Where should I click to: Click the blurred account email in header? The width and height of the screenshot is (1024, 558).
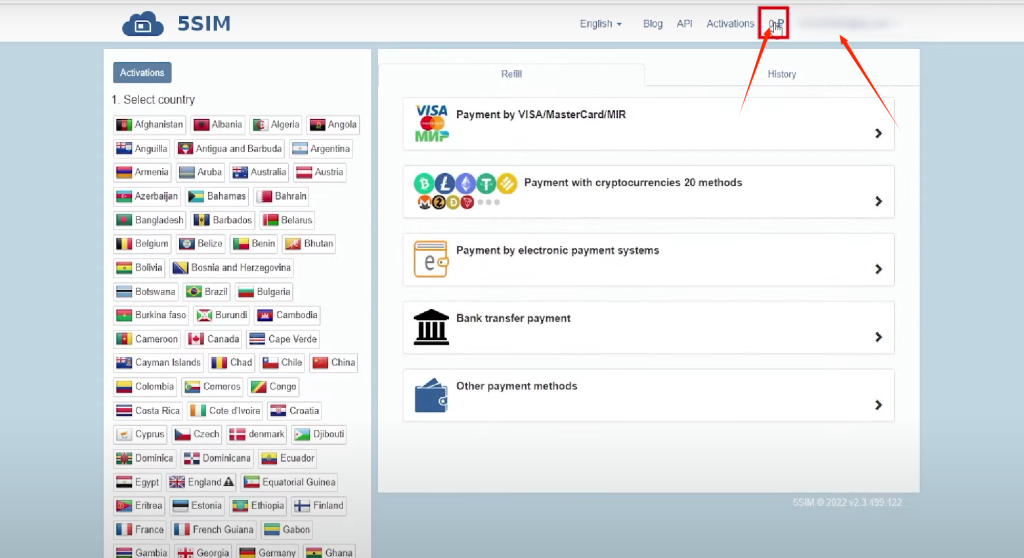coord(848,24)
